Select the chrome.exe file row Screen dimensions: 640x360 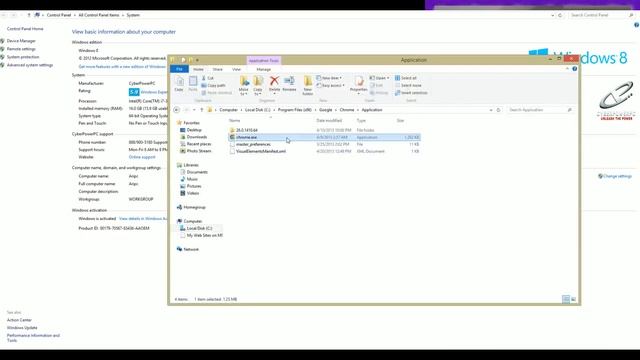(324, 138)
